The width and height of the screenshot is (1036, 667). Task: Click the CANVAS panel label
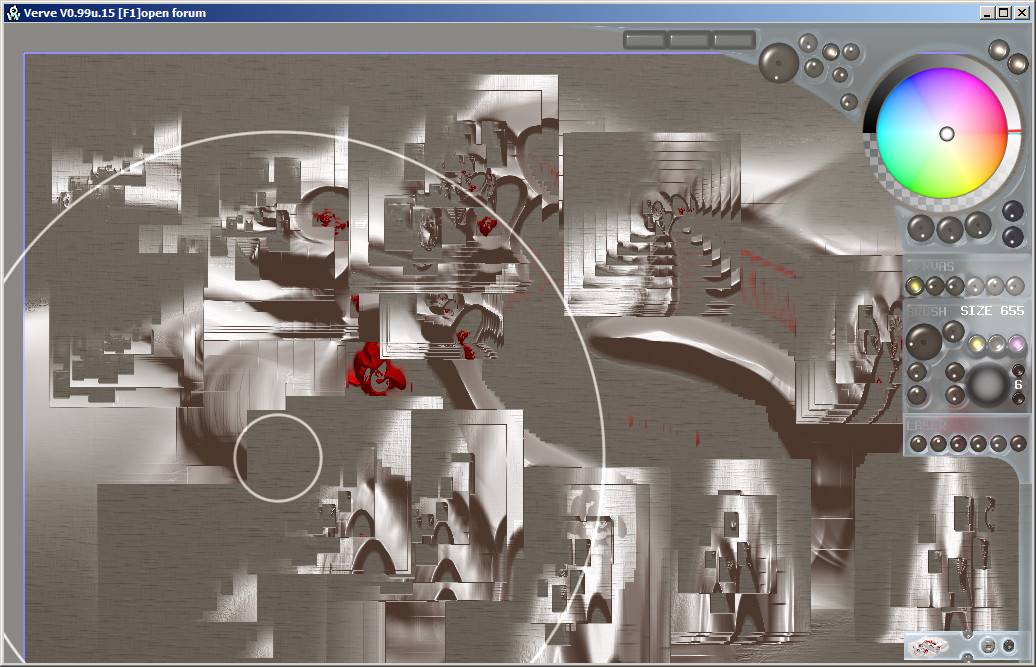(932, 267)
